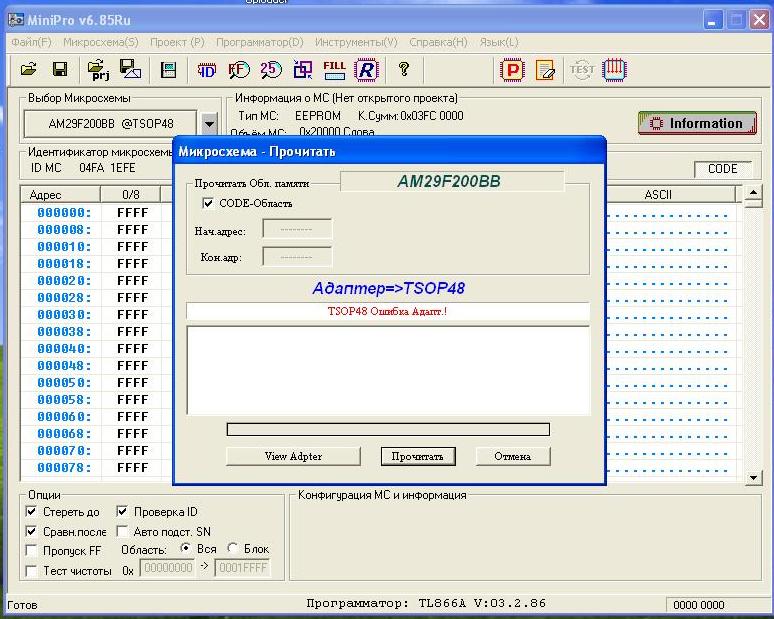Uncheck the Стереть до option
Image resolution: width=774 pixels, height=619 pixels.
coord(31,511)
